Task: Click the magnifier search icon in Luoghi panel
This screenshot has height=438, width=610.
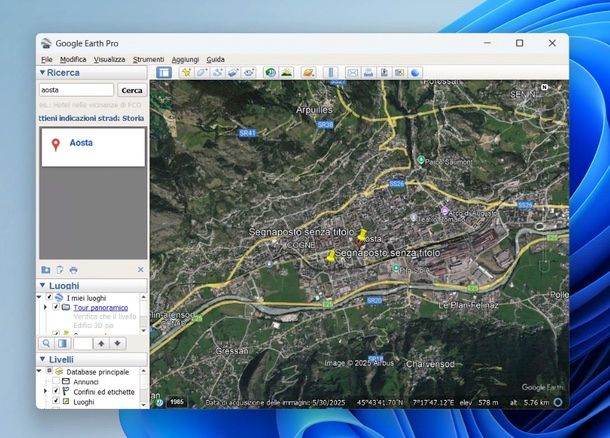Action: coord(46,343)
